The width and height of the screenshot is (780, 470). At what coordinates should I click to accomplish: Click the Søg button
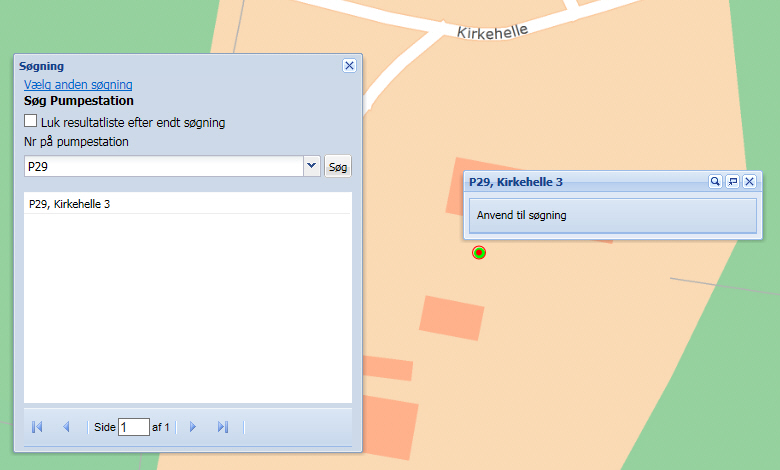pyautogui.click(x=338, y=167)
